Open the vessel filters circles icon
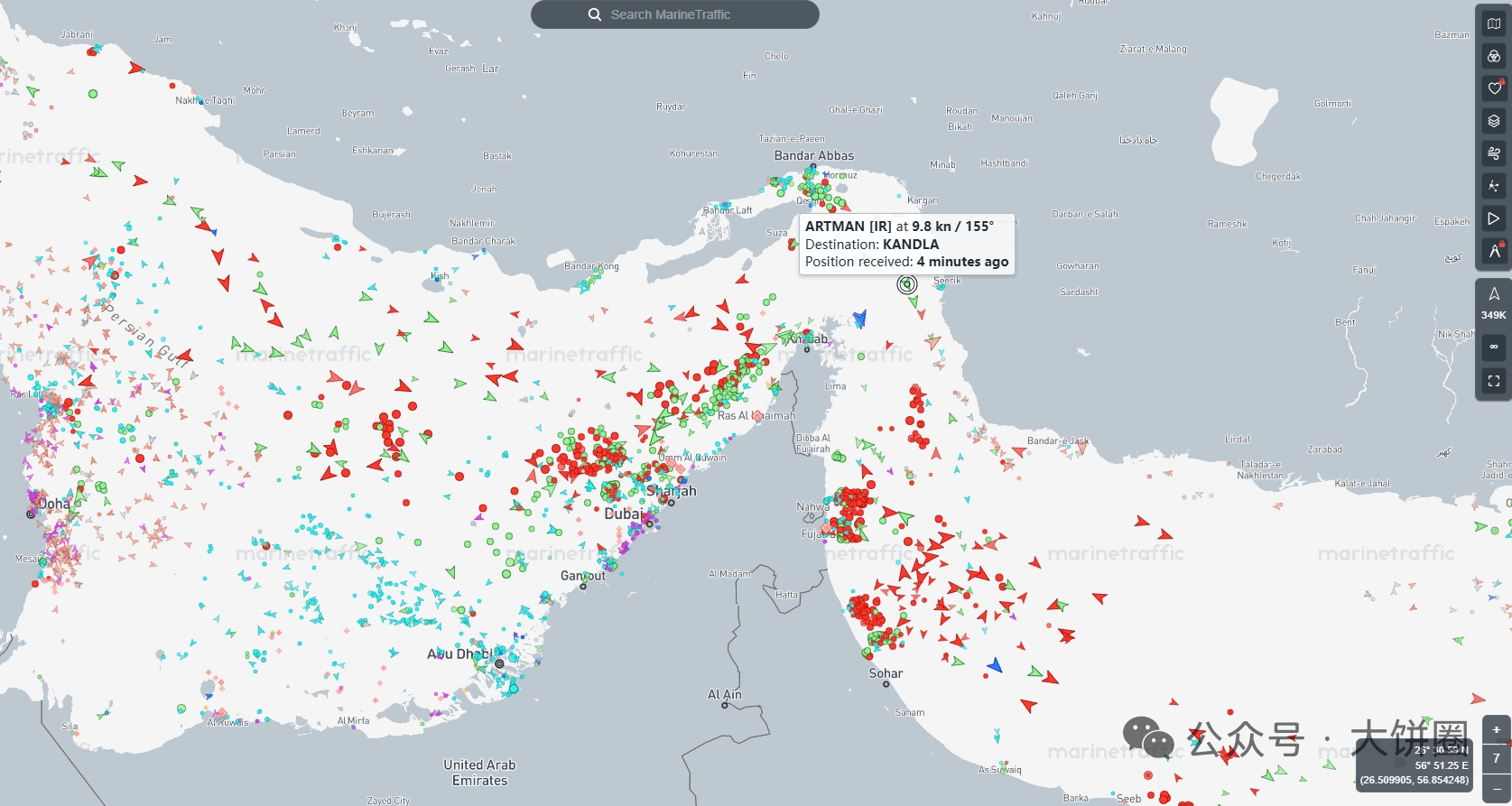The width and height of the screenshot is (1512, 806). pyautogui.click(x=1494, y=56)
